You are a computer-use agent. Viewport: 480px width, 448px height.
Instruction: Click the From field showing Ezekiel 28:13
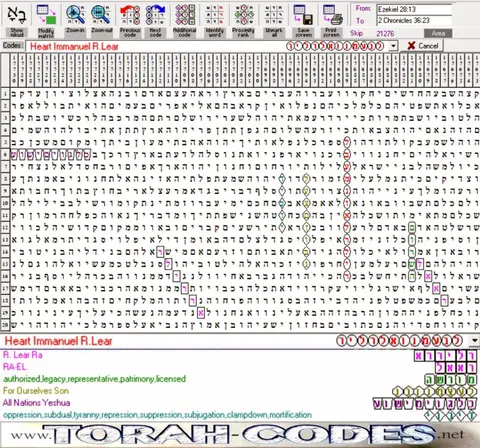(414, 9)
